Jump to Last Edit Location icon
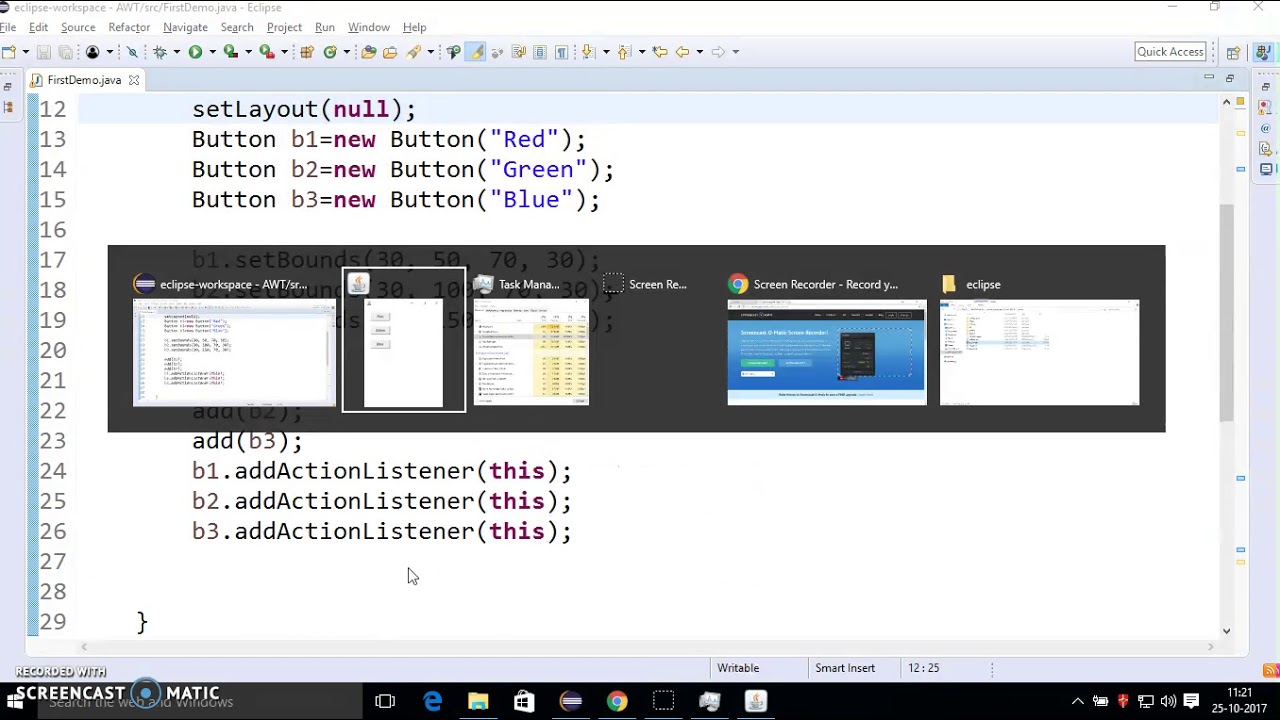This screenshot has height=720, width=1280. (660, 52)
